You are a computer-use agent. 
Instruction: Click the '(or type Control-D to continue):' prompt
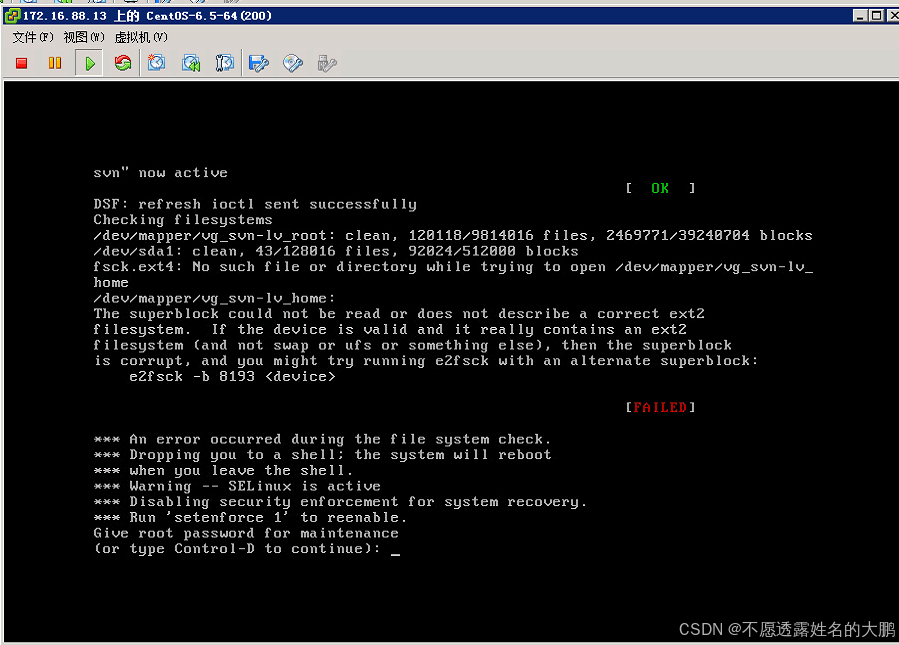(x=237, y=549)
